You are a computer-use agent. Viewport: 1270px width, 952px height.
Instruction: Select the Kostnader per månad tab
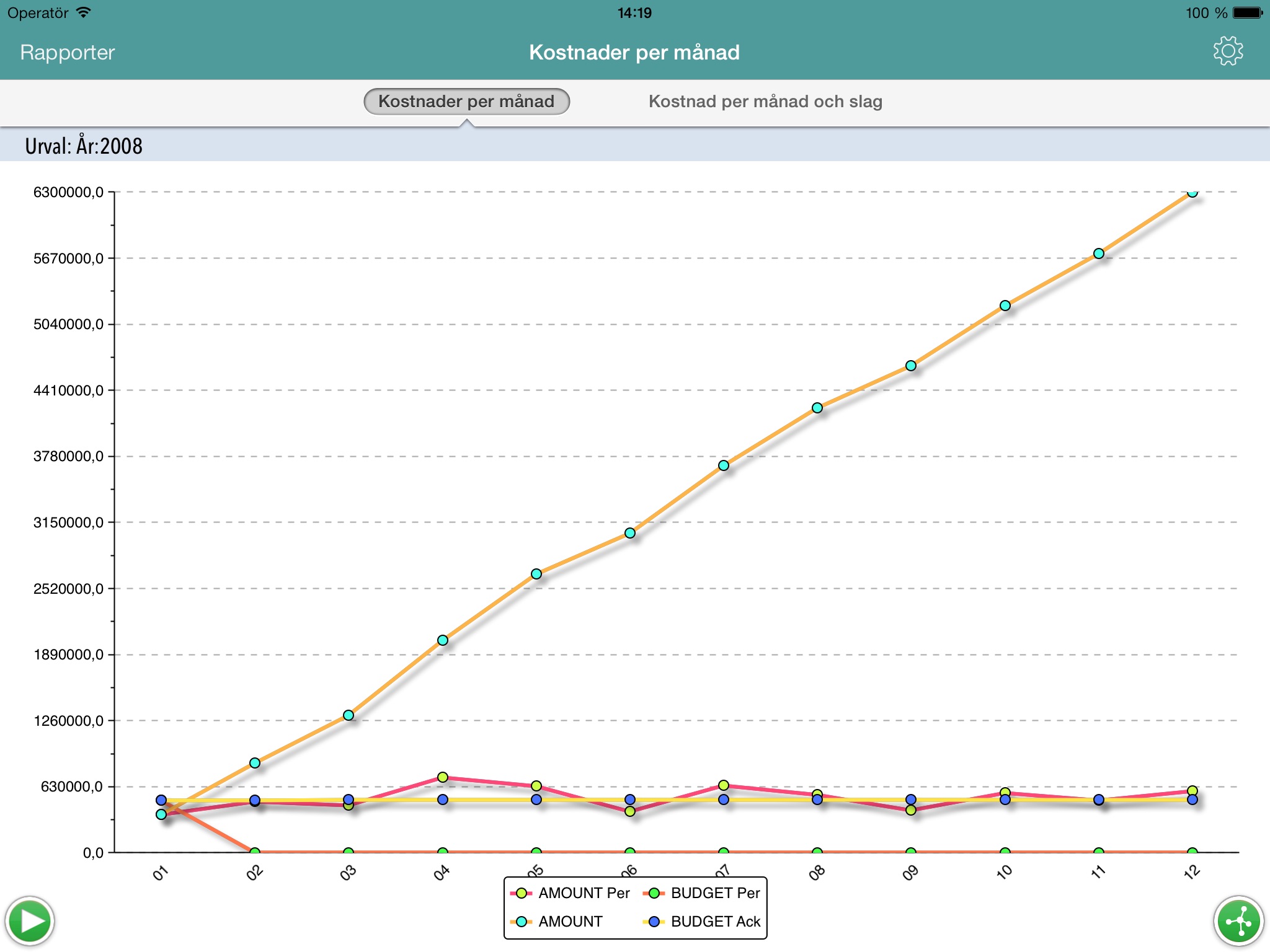pos(466,101)
